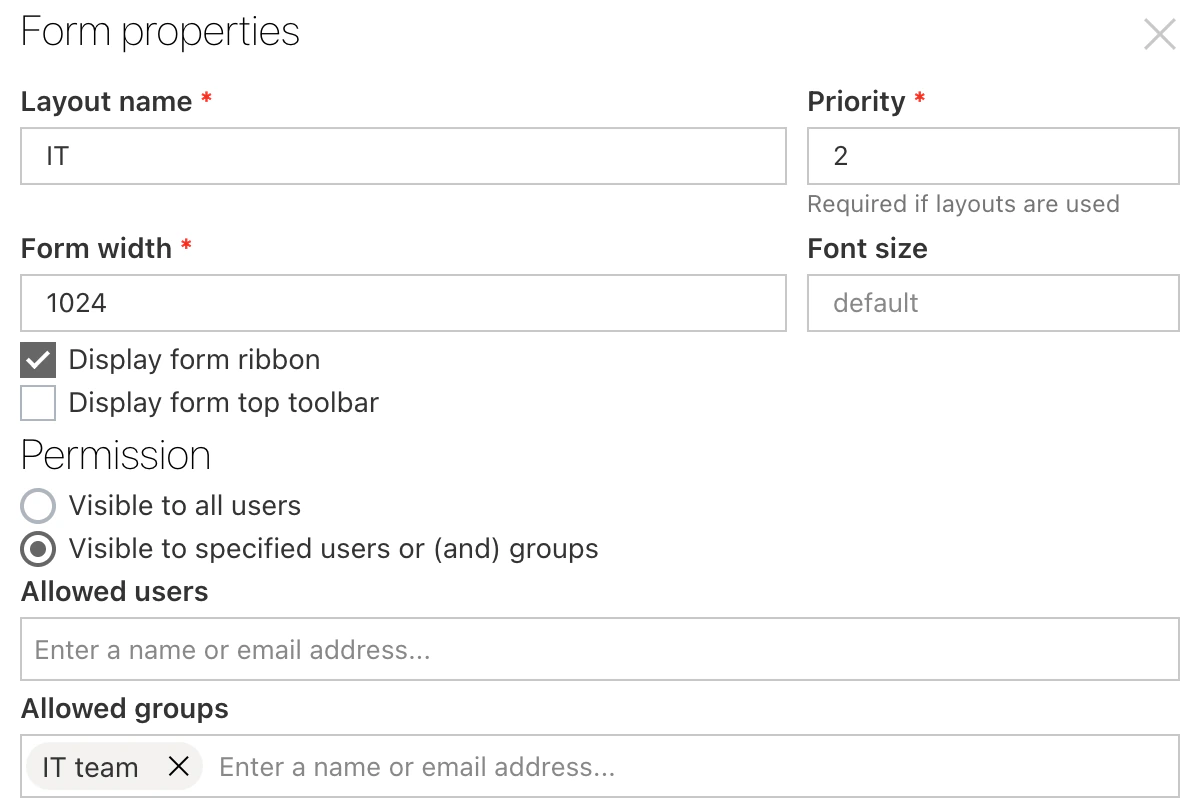Select Visible to all users option
This screenshot has height=810, width=1182.
click(x=38, y=506)
